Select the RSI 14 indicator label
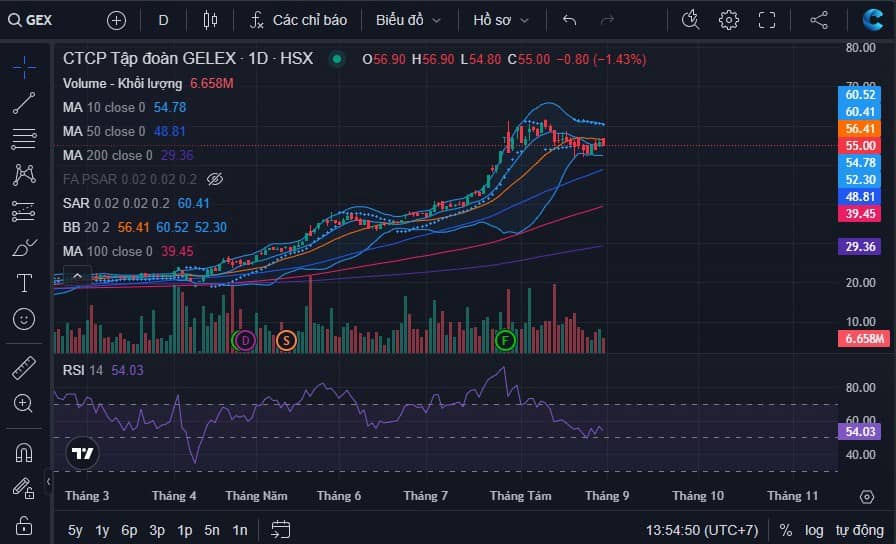896x544 pixels. (83, 370)
